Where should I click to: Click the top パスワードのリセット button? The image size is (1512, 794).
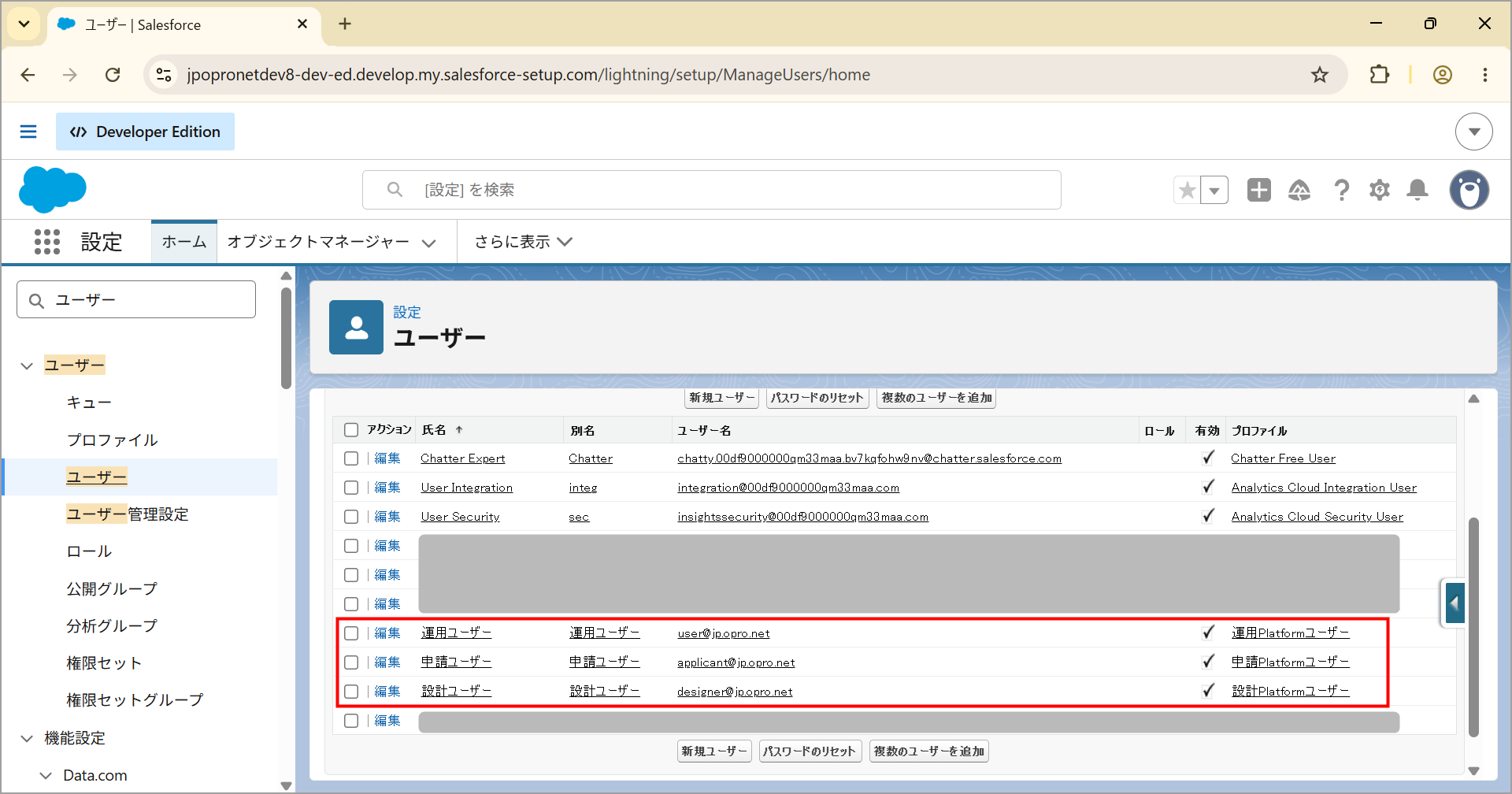tap(817, 398)
